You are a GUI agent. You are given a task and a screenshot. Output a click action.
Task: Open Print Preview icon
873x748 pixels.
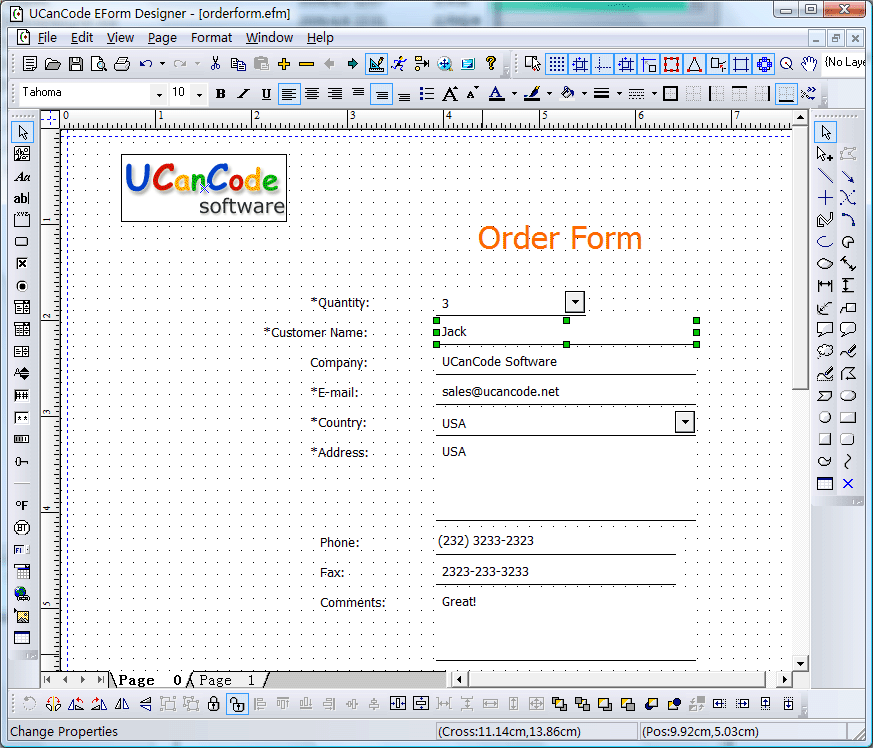pos(99,64)
